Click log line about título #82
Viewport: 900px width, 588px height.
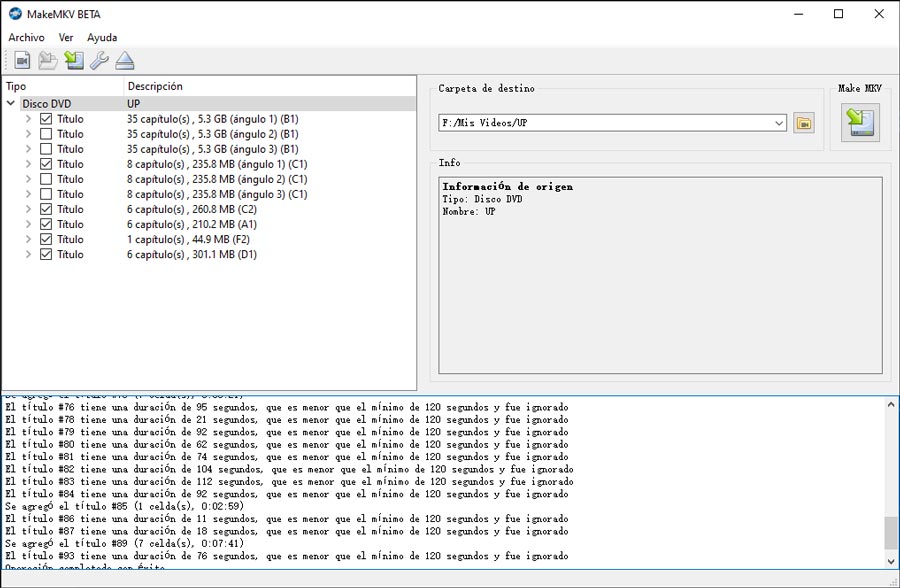coord(289,469)
